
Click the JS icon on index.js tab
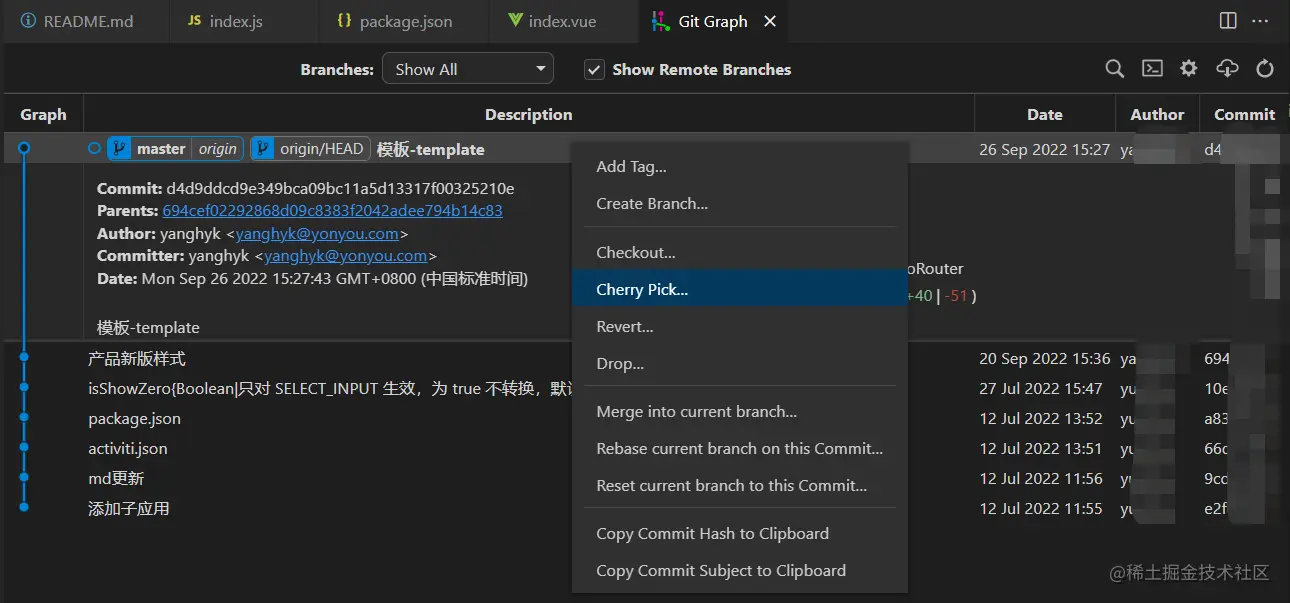point(195,21)
